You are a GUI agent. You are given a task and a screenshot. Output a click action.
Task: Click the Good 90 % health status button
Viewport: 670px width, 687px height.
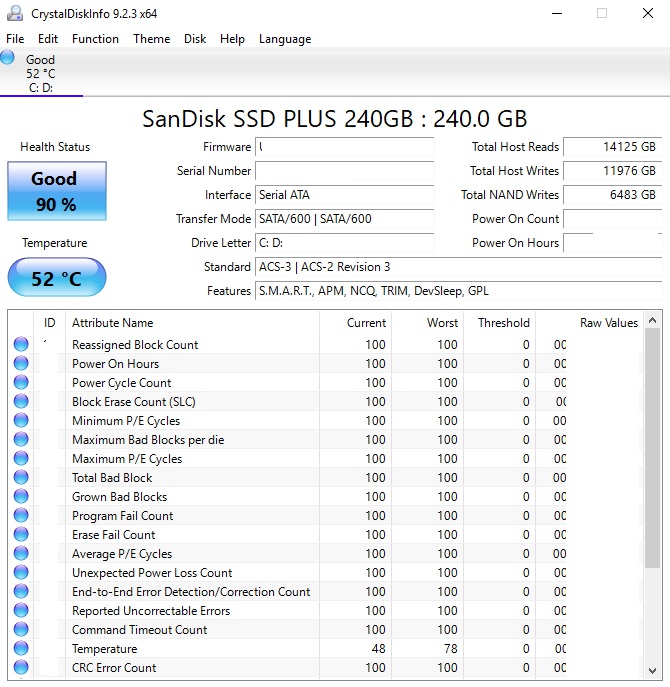pyautogui.click(x=57, y=191)
